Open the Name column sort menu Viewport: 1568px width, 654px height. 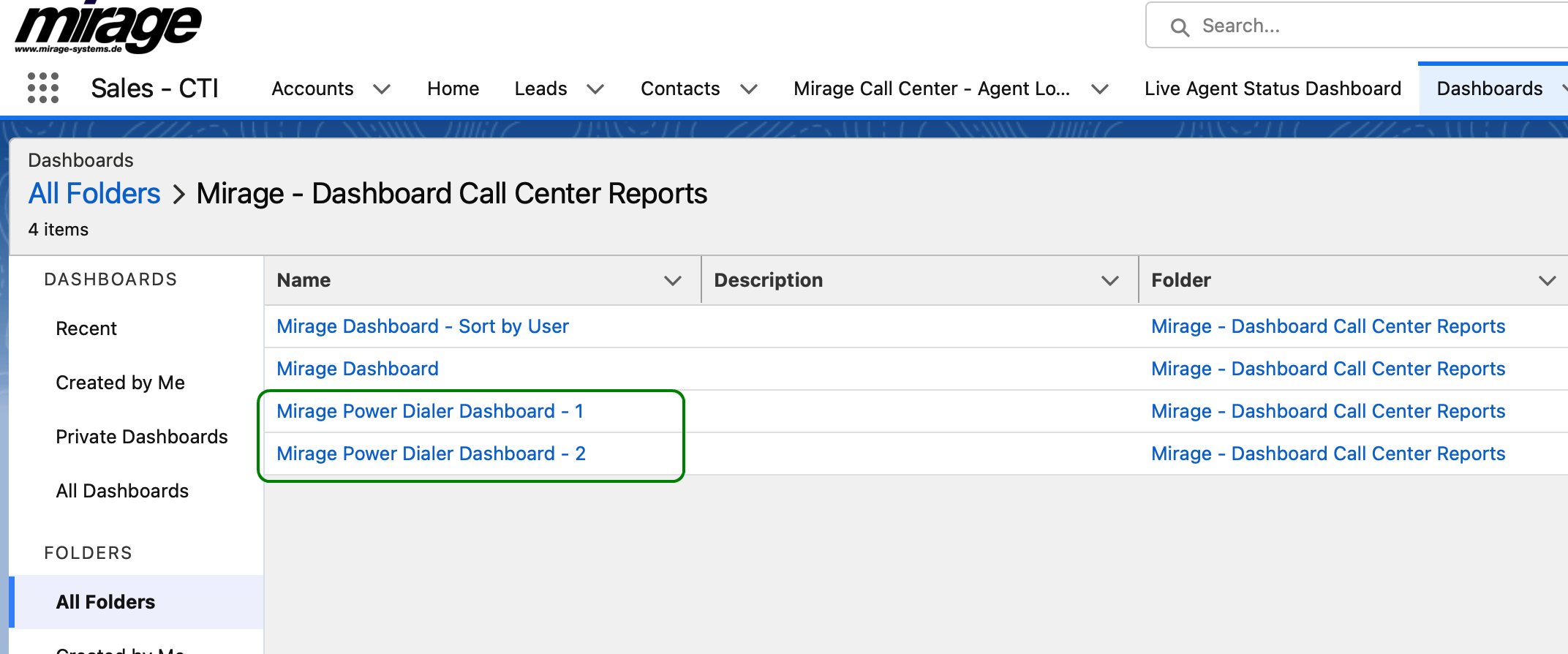tap(673, 281)
